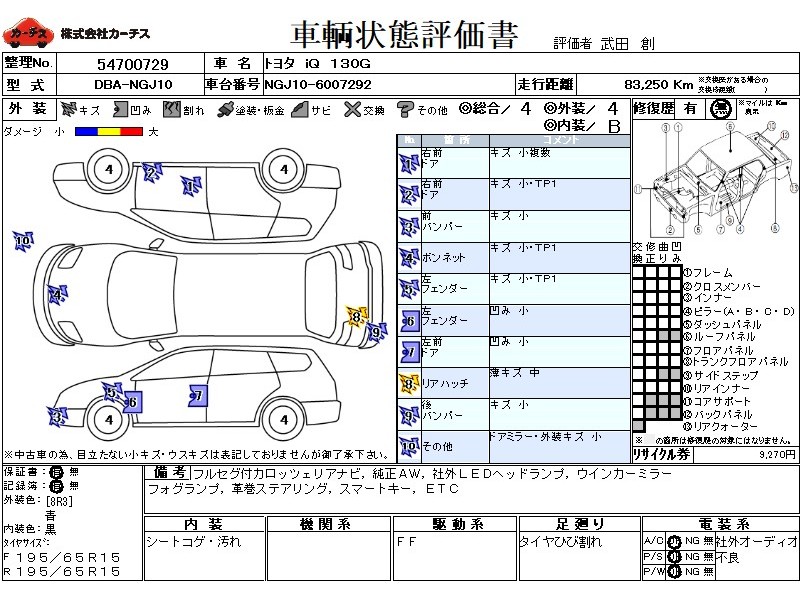
Task: Click damage marker 3 on the front bumper
Action: point(58,417)
